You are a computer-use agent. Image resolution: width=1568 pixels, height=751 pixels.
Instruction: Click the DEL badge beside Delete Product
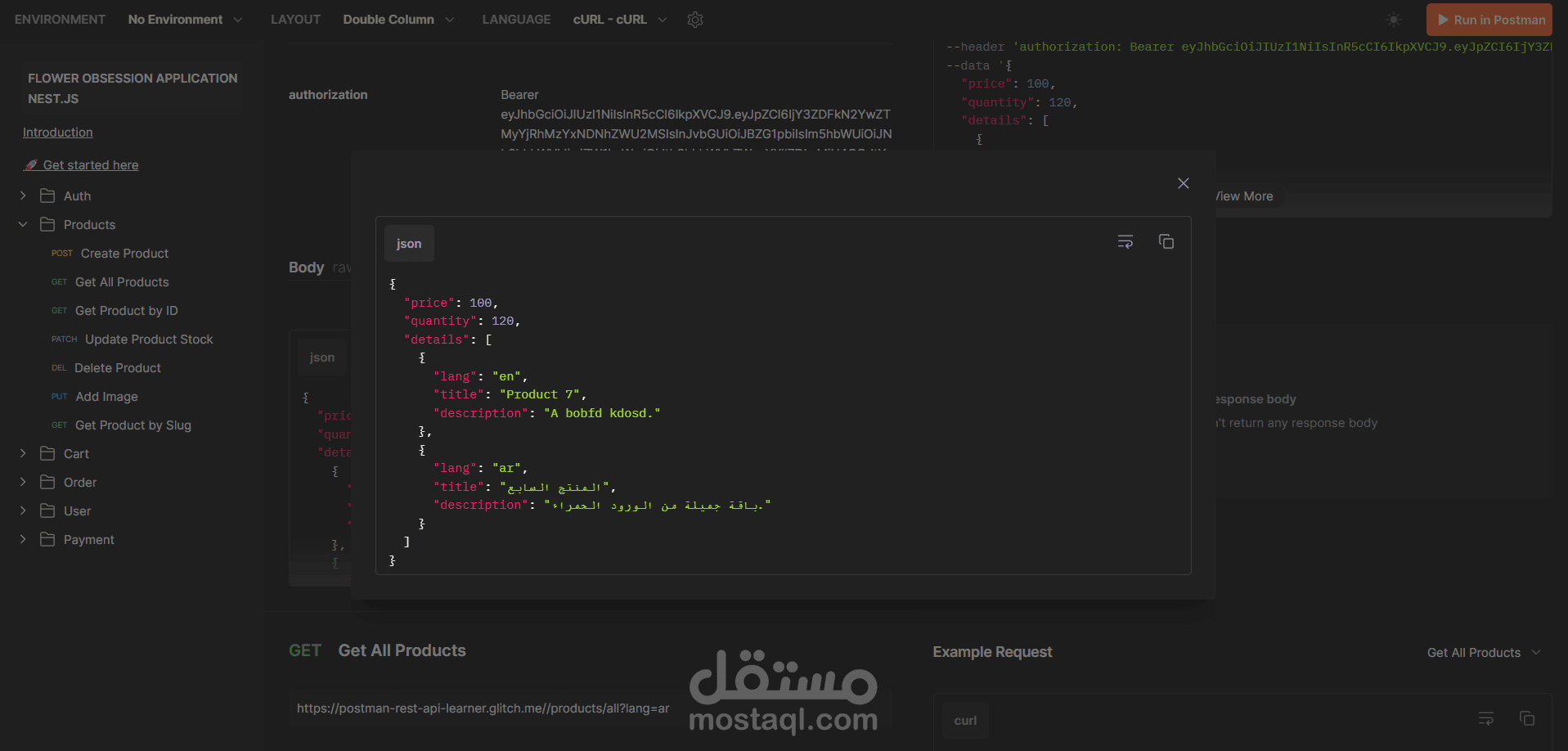[59, 368]
